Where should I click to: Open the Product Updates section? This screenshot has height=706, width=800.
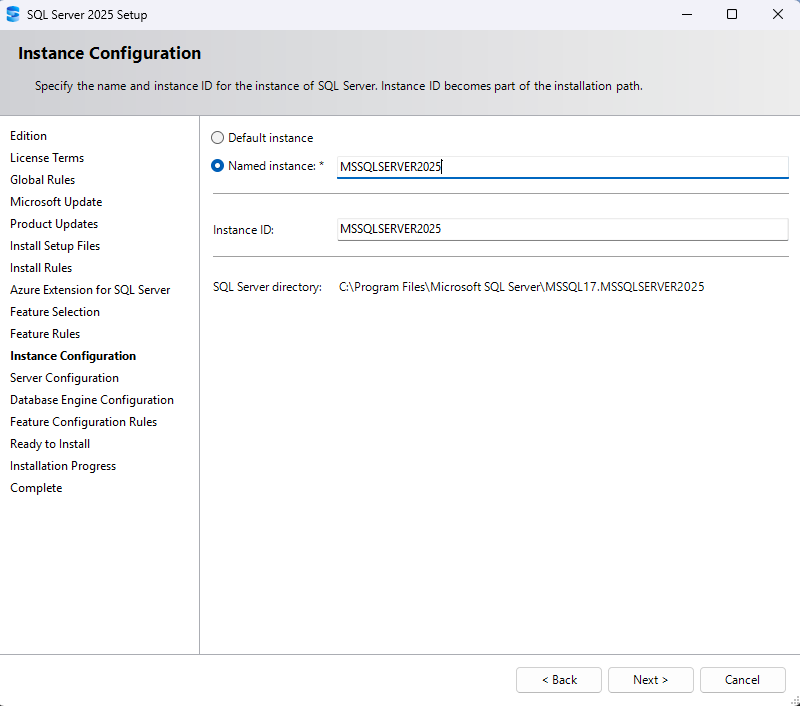53,223
